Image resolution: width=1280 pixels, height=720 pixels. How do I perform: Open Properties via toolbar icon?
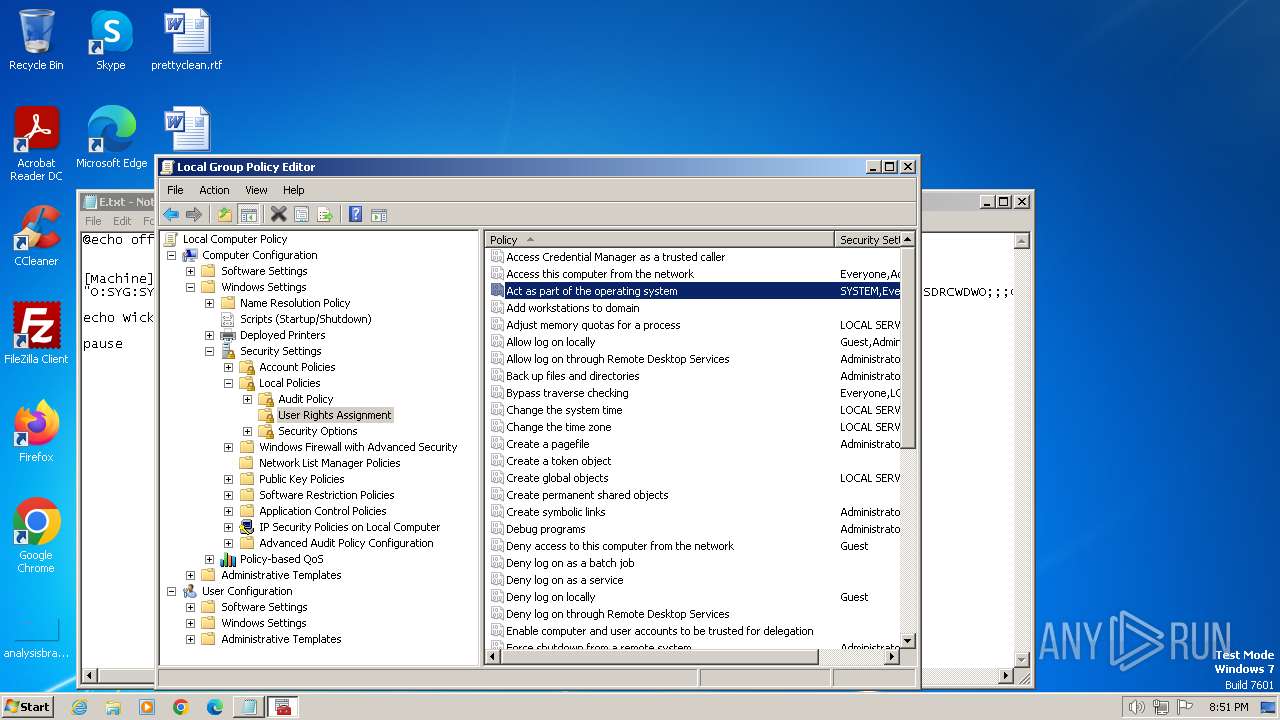pyautogui.click(x=301, y=214)
